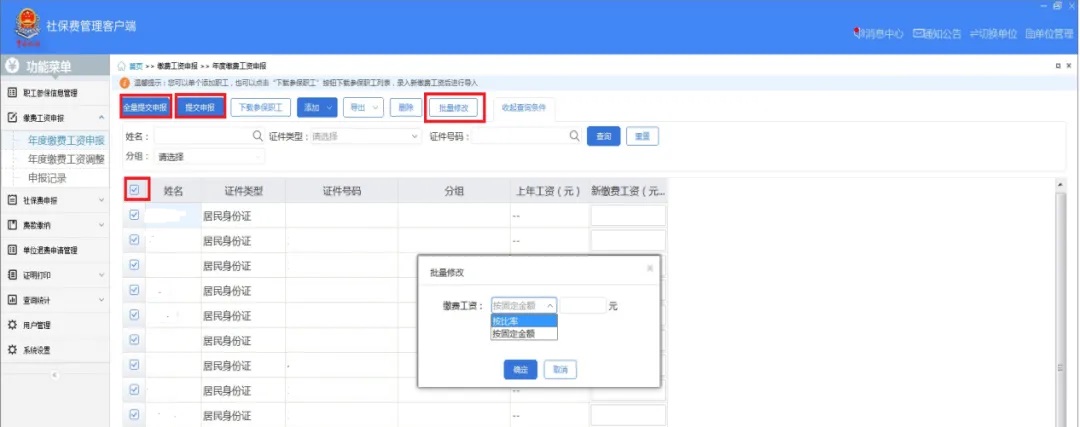Open 单位管理 in the header
This screenshot has width=1080, height=427.
point(1049,33)
